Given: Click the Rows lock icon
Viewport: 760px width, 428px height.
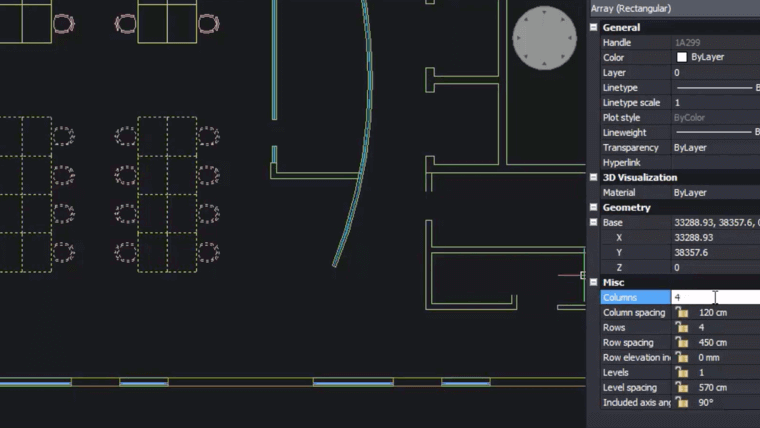Looking at the screenshot, I should point(683,328).
